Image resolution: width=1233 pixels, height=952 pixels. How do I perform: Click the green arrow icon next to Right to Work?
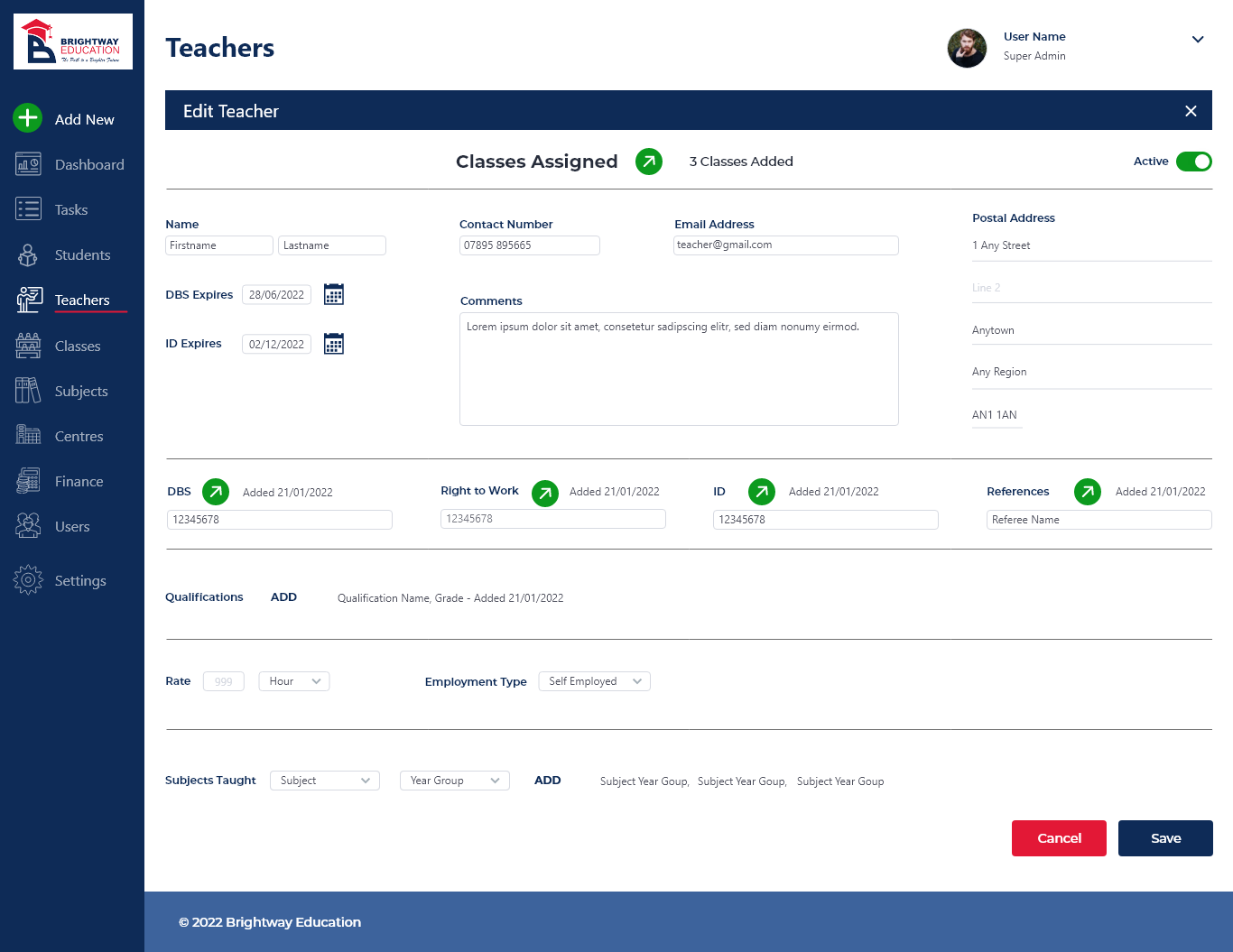pyautogui.click(x=545, y=494)
